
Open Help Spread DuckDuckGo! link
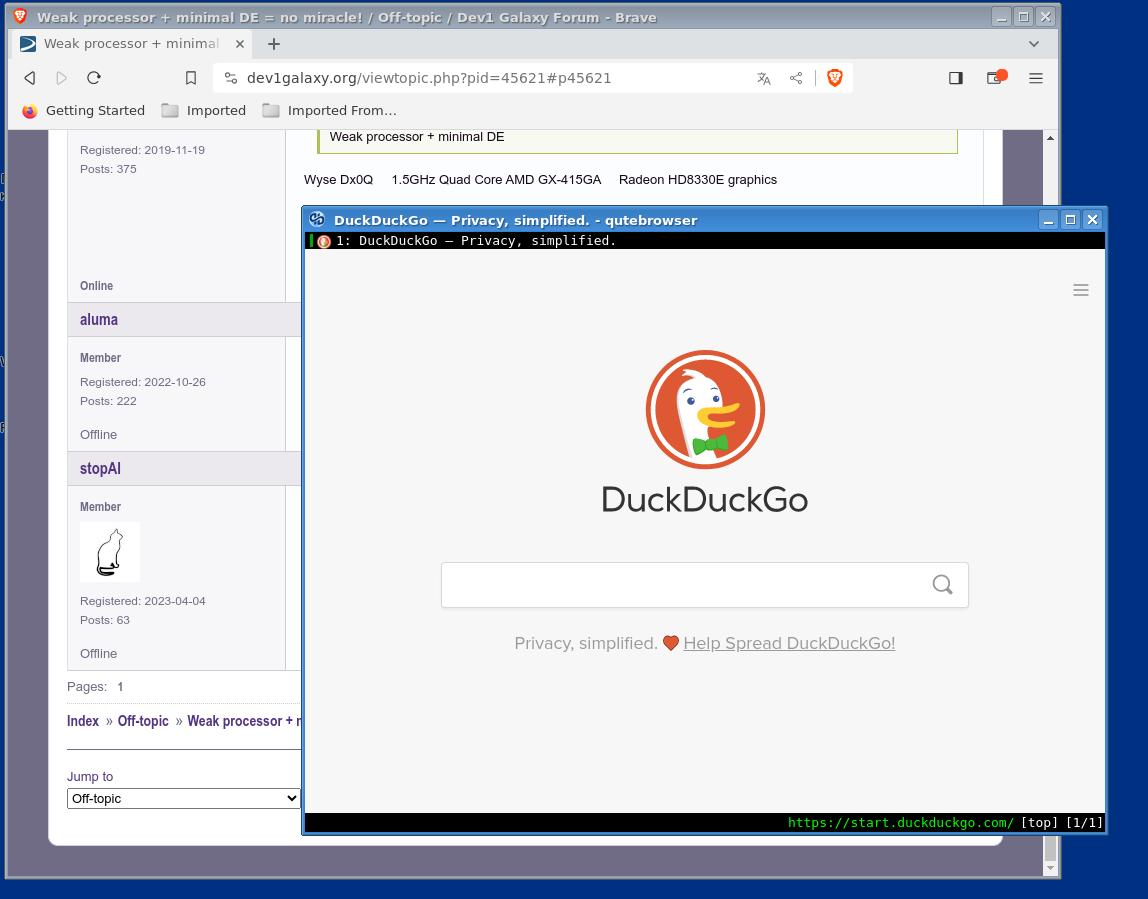click(789, 644)
